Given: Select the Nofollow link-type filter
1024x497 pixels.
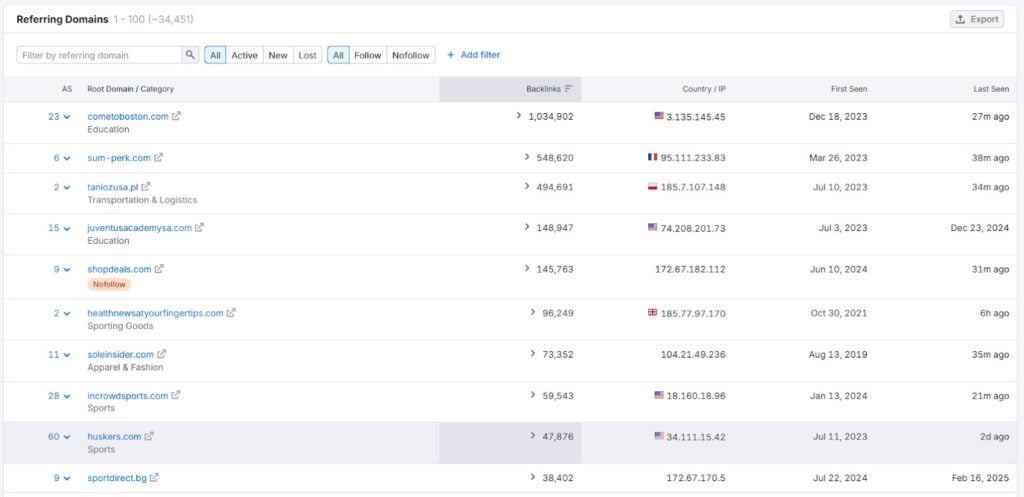Looking at the screenshot, I should 411,55.
